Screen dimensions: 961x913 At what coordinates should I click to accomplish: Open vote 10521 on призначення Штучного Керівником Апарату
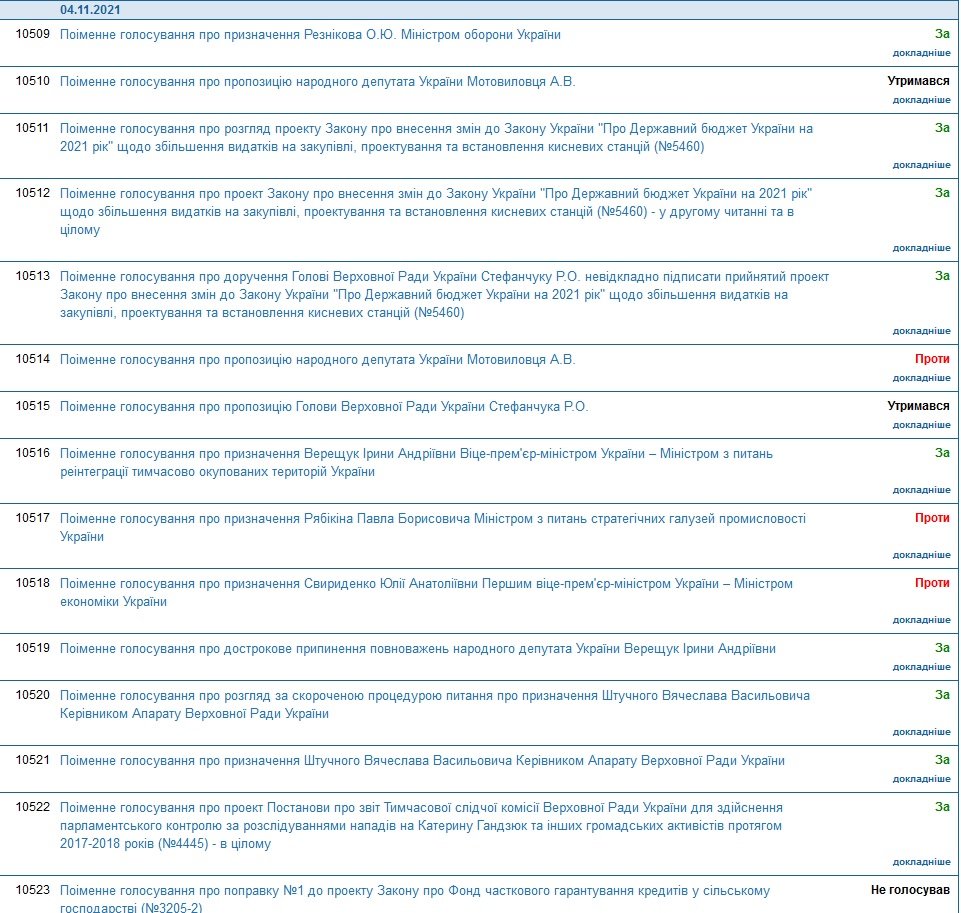coord(422,761)
